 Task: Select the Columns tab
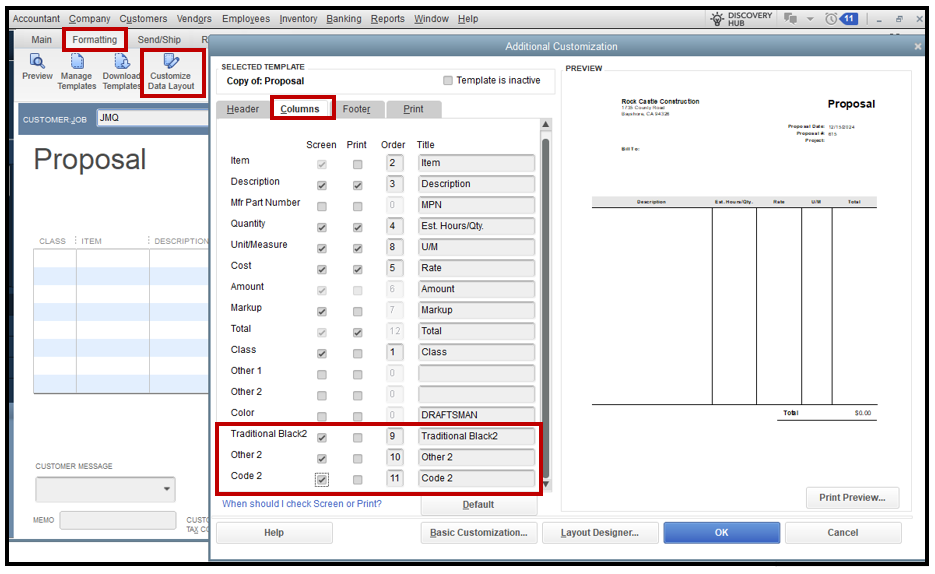pos(300,109)
